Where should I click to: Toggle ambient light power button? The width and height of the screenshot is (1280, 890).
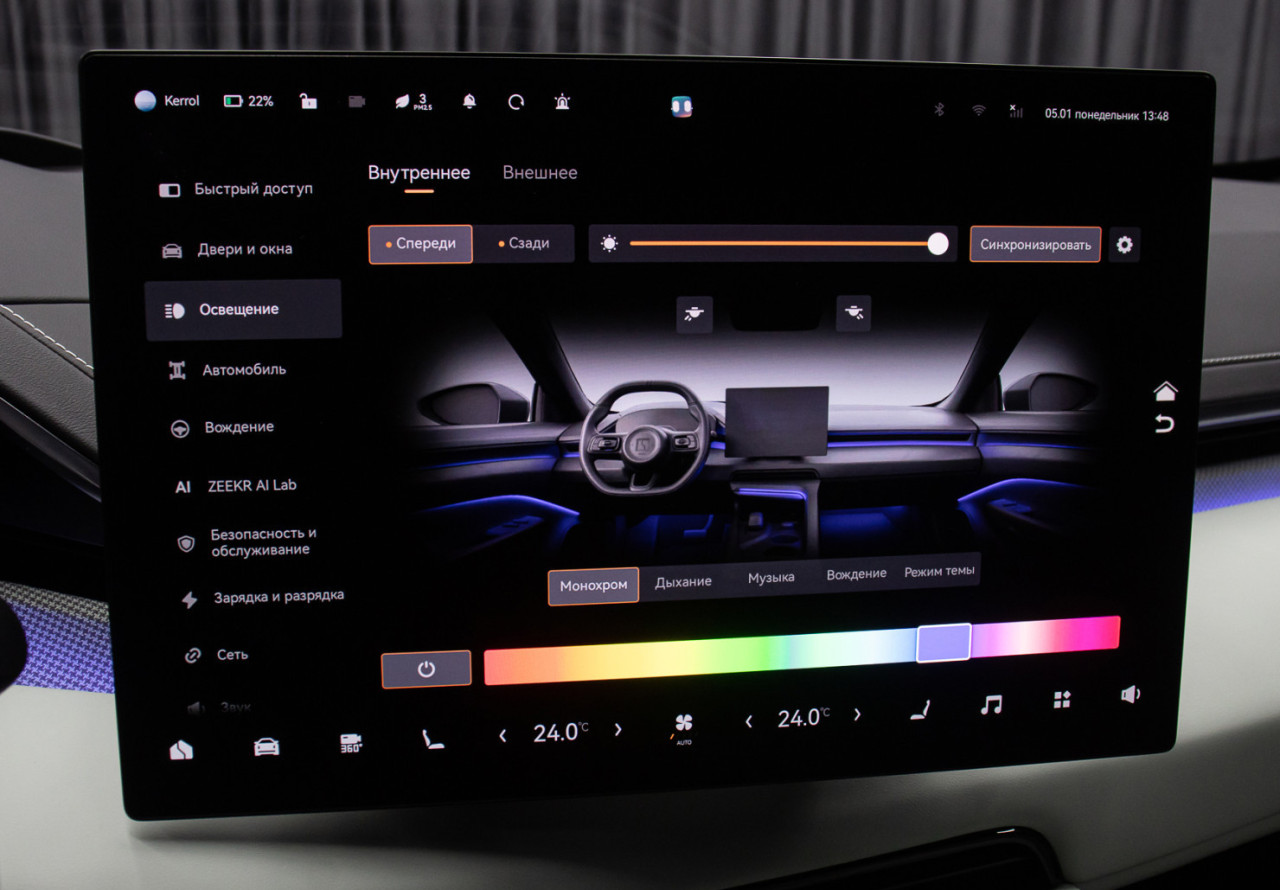426,669
